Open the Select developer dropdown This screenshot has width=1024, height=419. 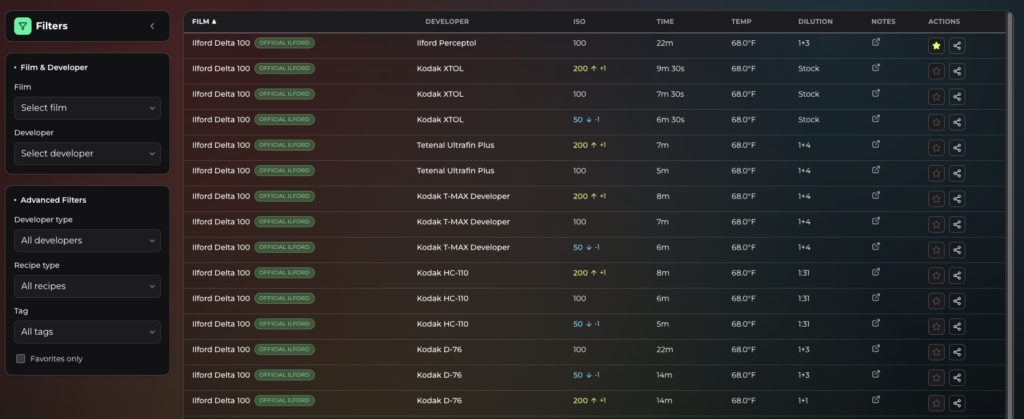point(87,153)
